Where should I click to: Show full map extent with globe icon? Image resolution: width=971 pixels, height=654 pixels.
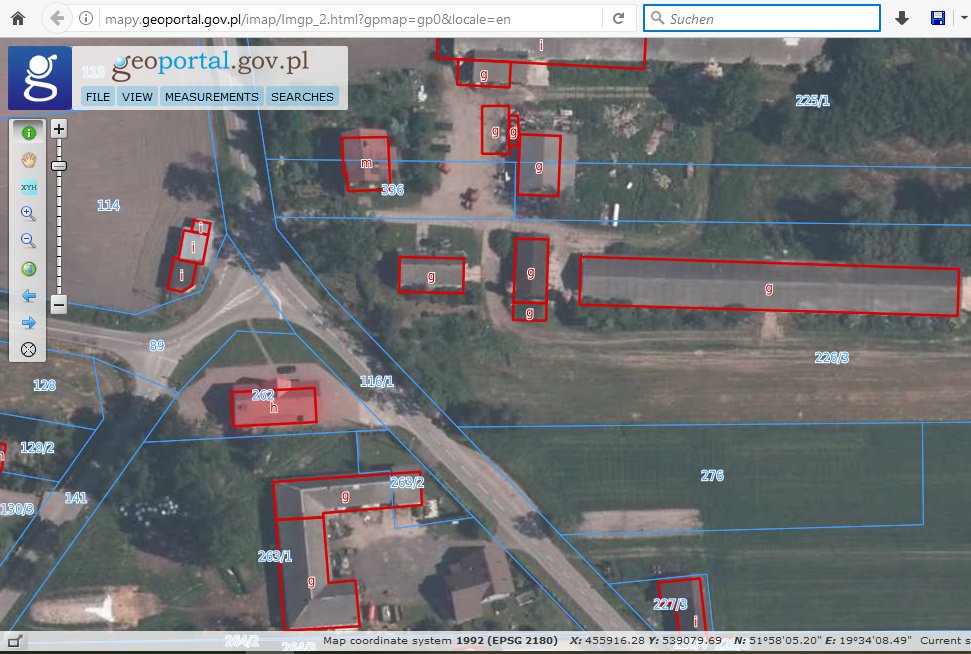tap(28, 268)
